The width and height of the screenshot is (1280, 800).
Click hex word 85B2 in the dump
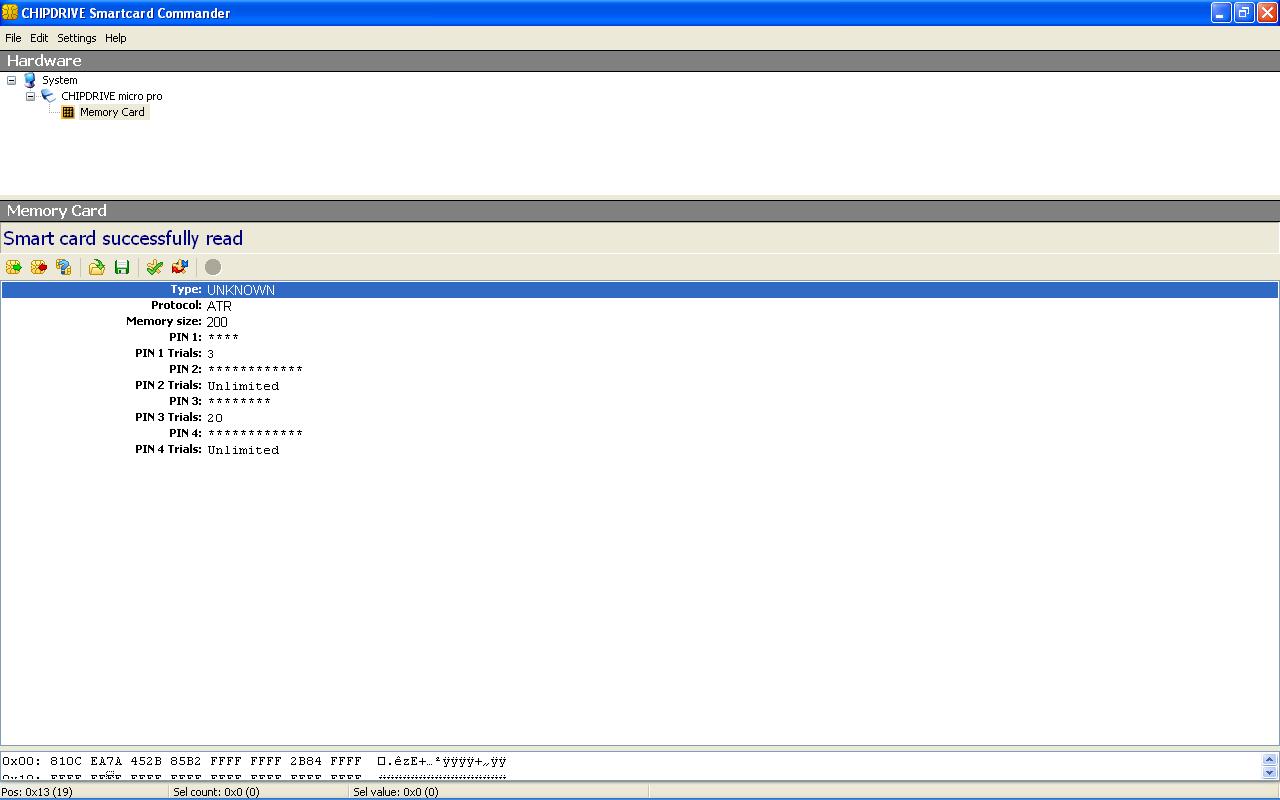point(186,761)
